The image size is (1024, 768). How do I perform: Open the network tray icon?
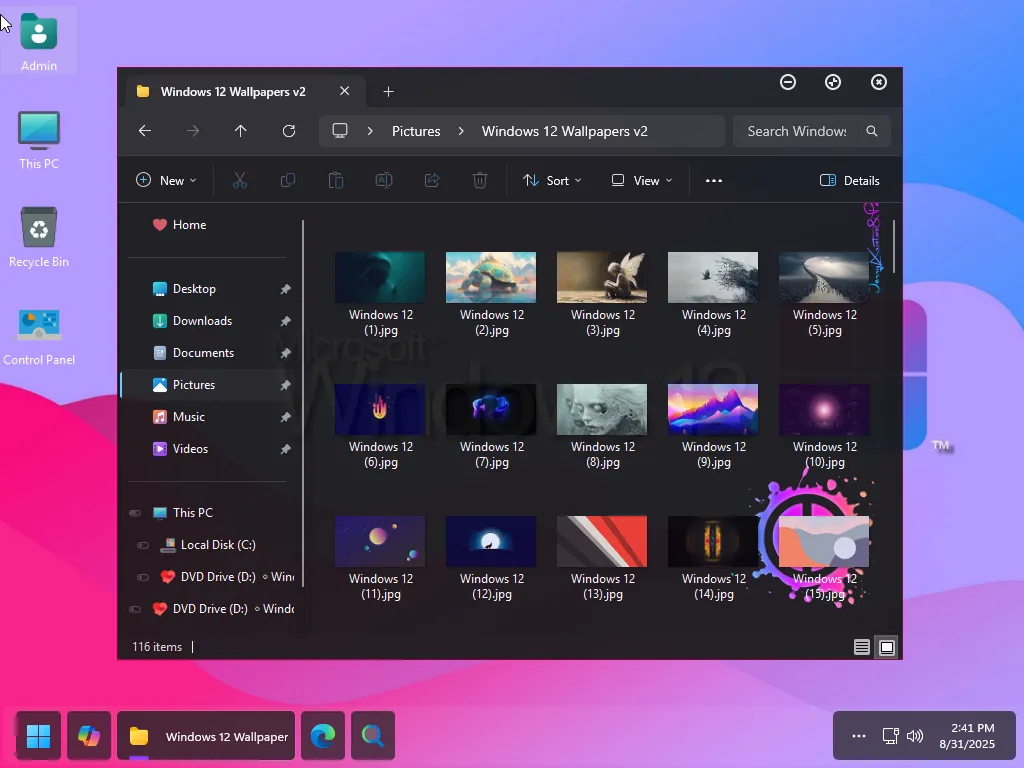(x=890, y=736)
